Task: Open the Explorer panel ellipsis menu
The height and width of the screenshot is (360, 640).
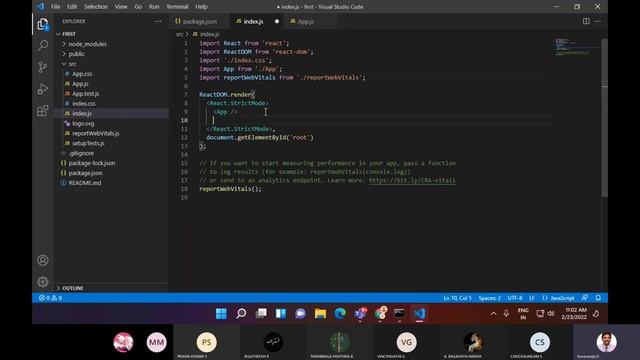Action: [158, 21]
